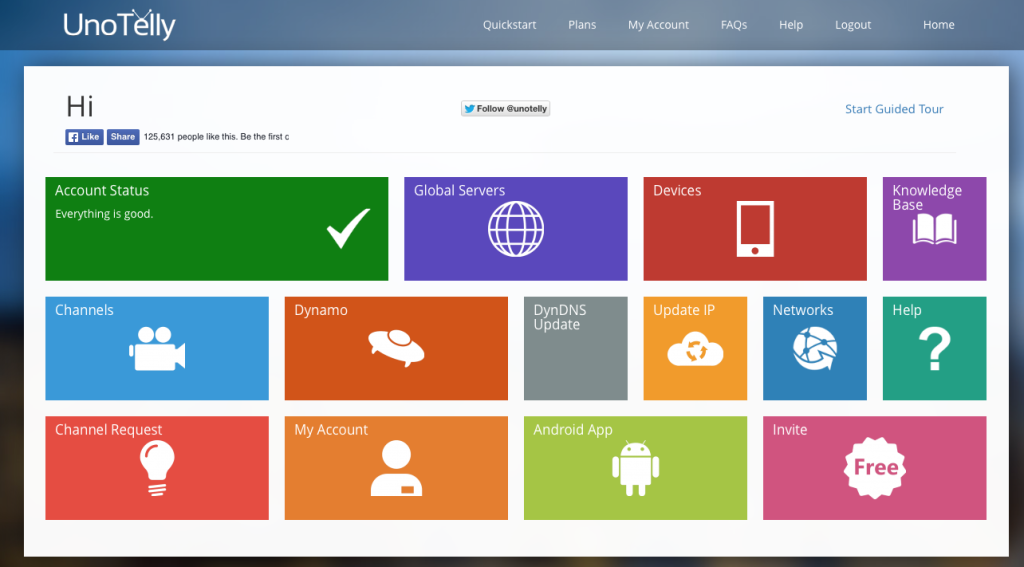Go to Home in the top navigation
The width and height of the screenshot is (1024, 567).
pyautogui.click(x=938, y=25)
